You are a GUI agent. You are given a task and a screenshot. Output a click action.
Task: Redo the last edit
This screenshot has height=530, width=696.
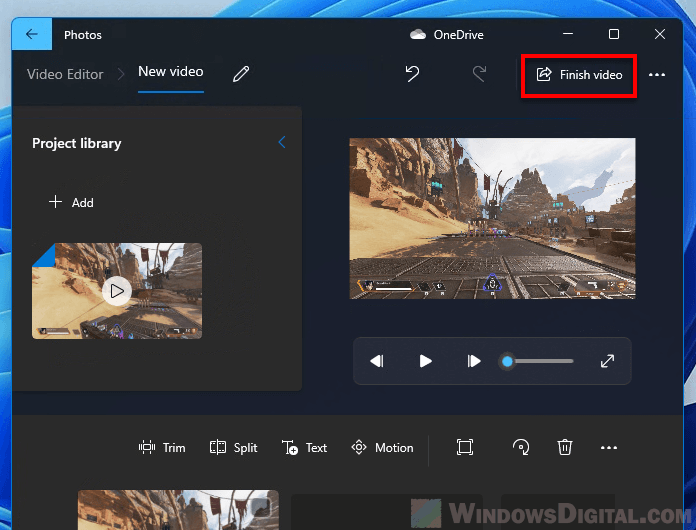coord(479,74)
